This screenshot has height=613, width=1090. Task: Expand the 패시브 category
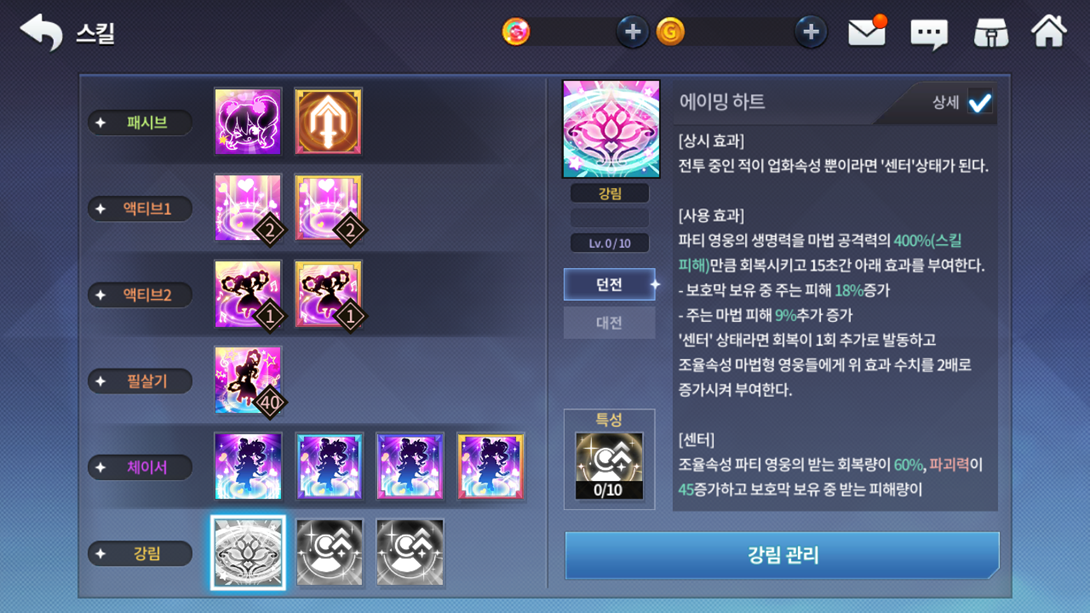coord(140,122)
